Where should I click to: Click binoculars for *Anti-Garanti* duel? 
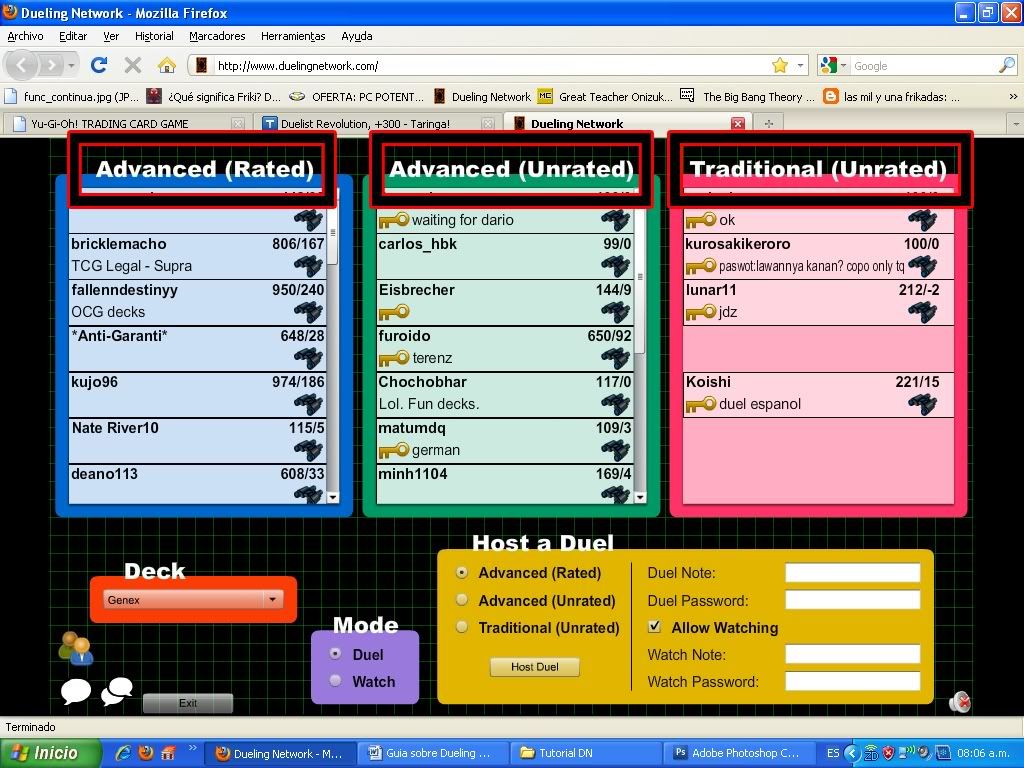click(308, 358)
